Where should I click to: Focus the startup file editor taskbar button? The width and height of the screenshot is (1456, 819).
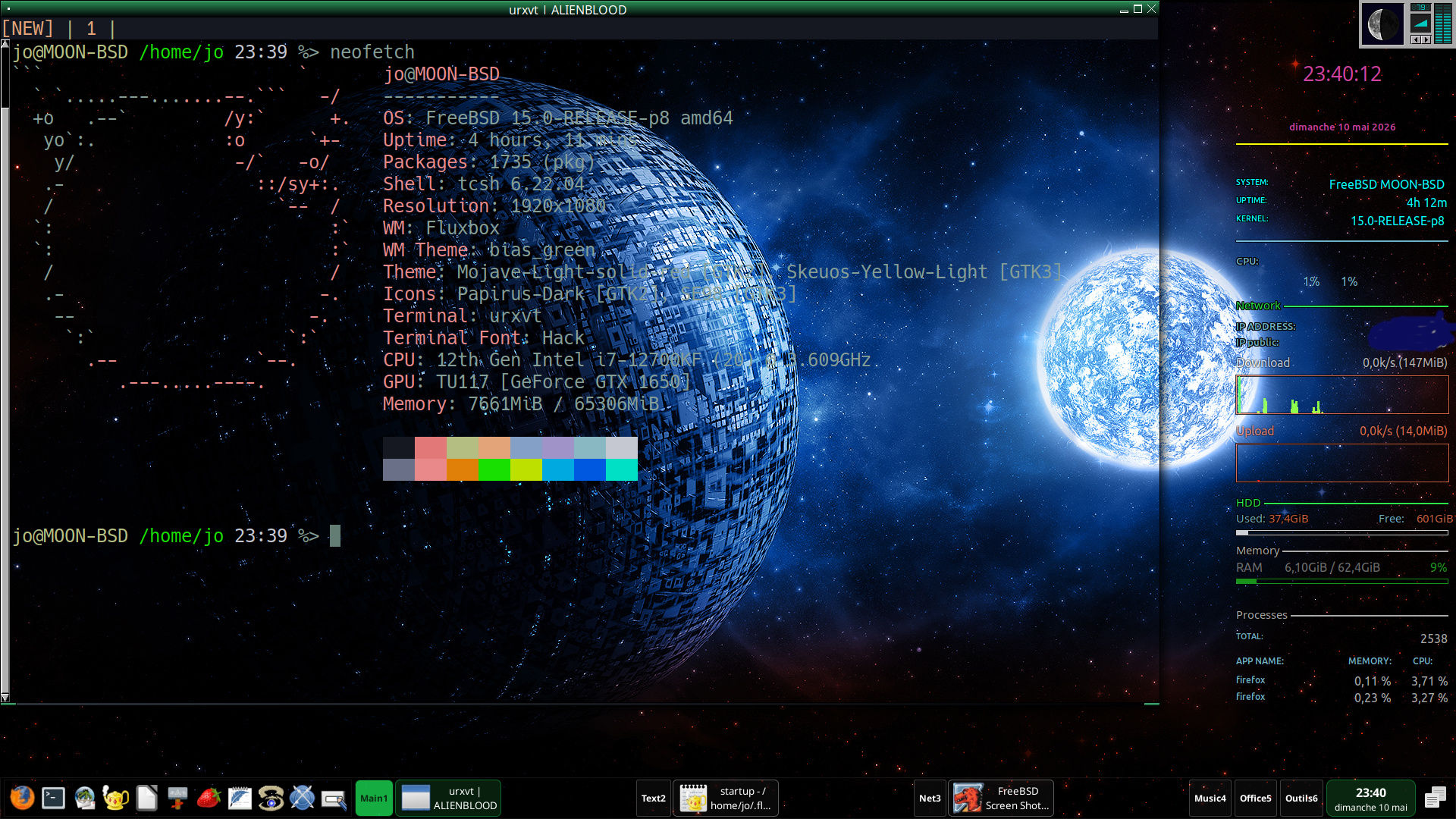point(726,798)
